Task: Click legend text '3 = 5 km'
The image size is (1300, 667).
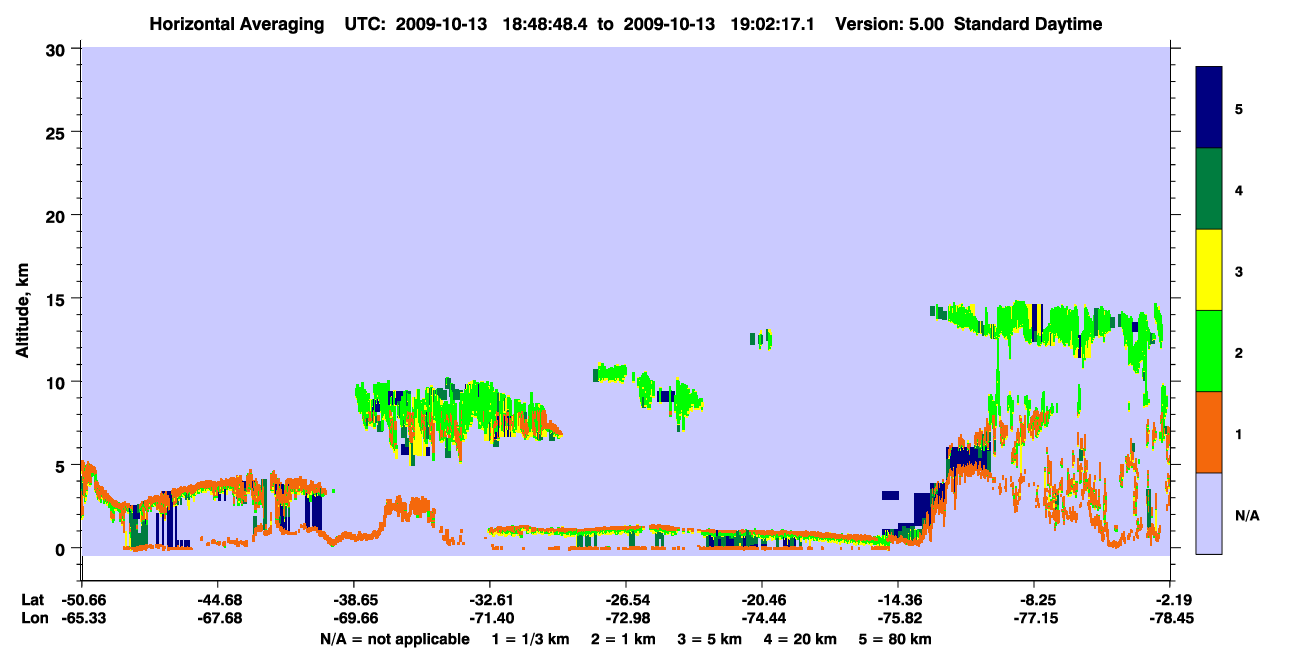Action: coord(709,639)
